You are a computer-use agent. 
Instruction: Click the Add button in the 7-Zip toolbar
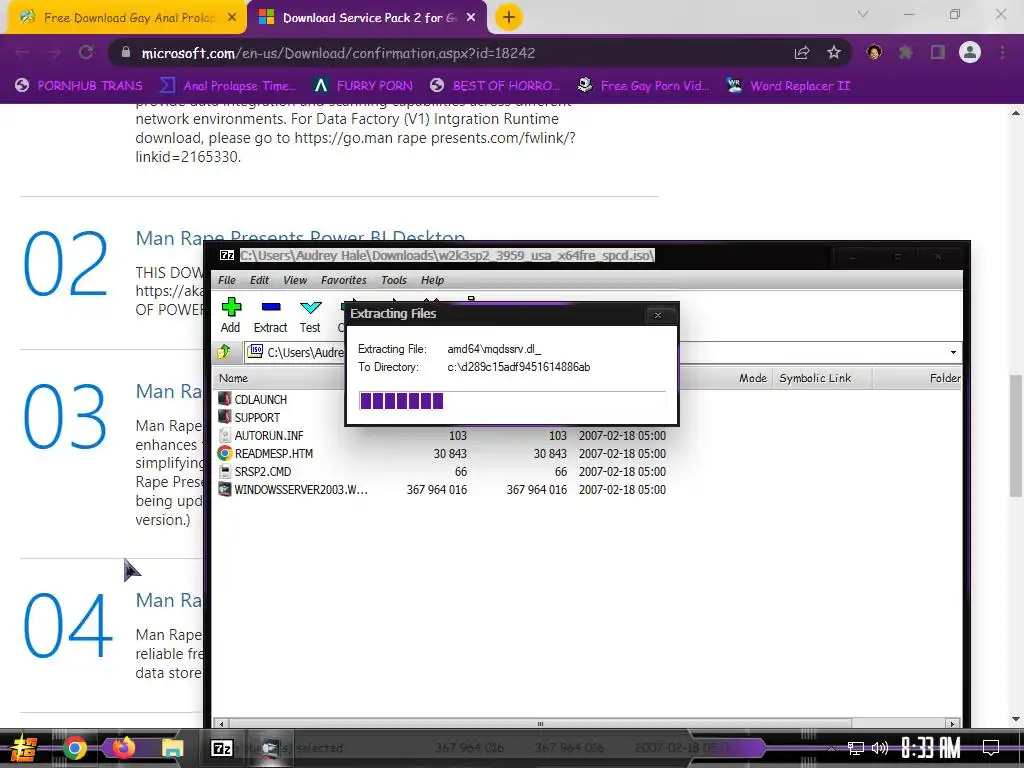tap(231, 315)
